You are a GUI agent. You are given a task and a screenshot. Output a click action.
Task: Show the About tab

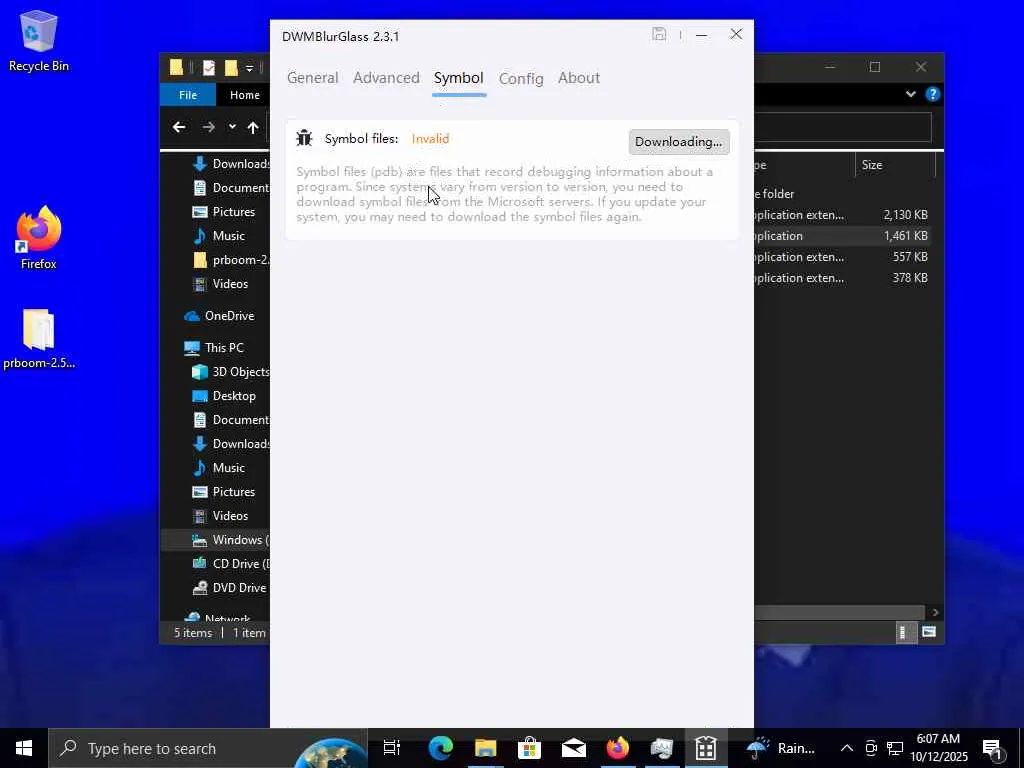coord(579,78)
